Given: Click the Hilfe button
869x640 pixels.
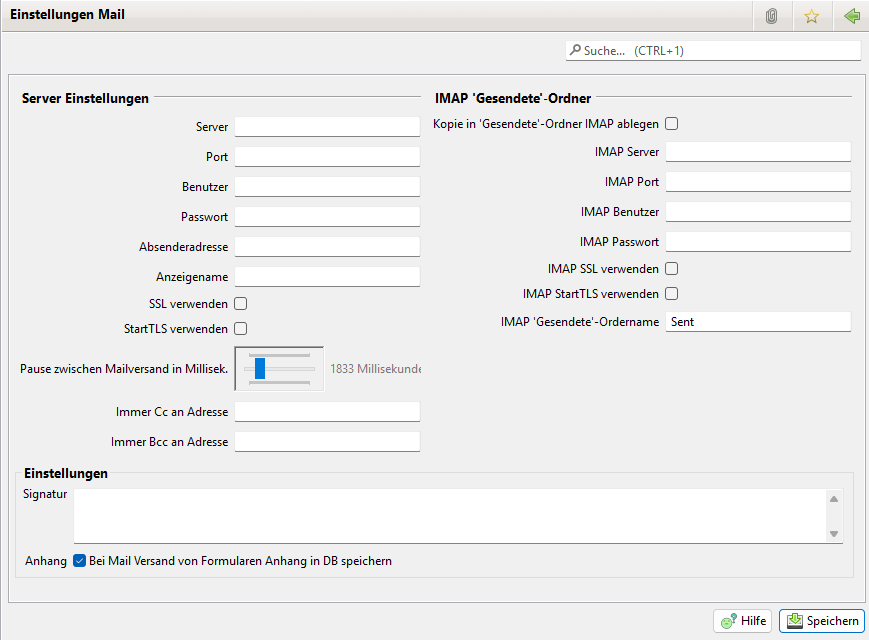Looking at the screenshot, I should tap(742, 621).
